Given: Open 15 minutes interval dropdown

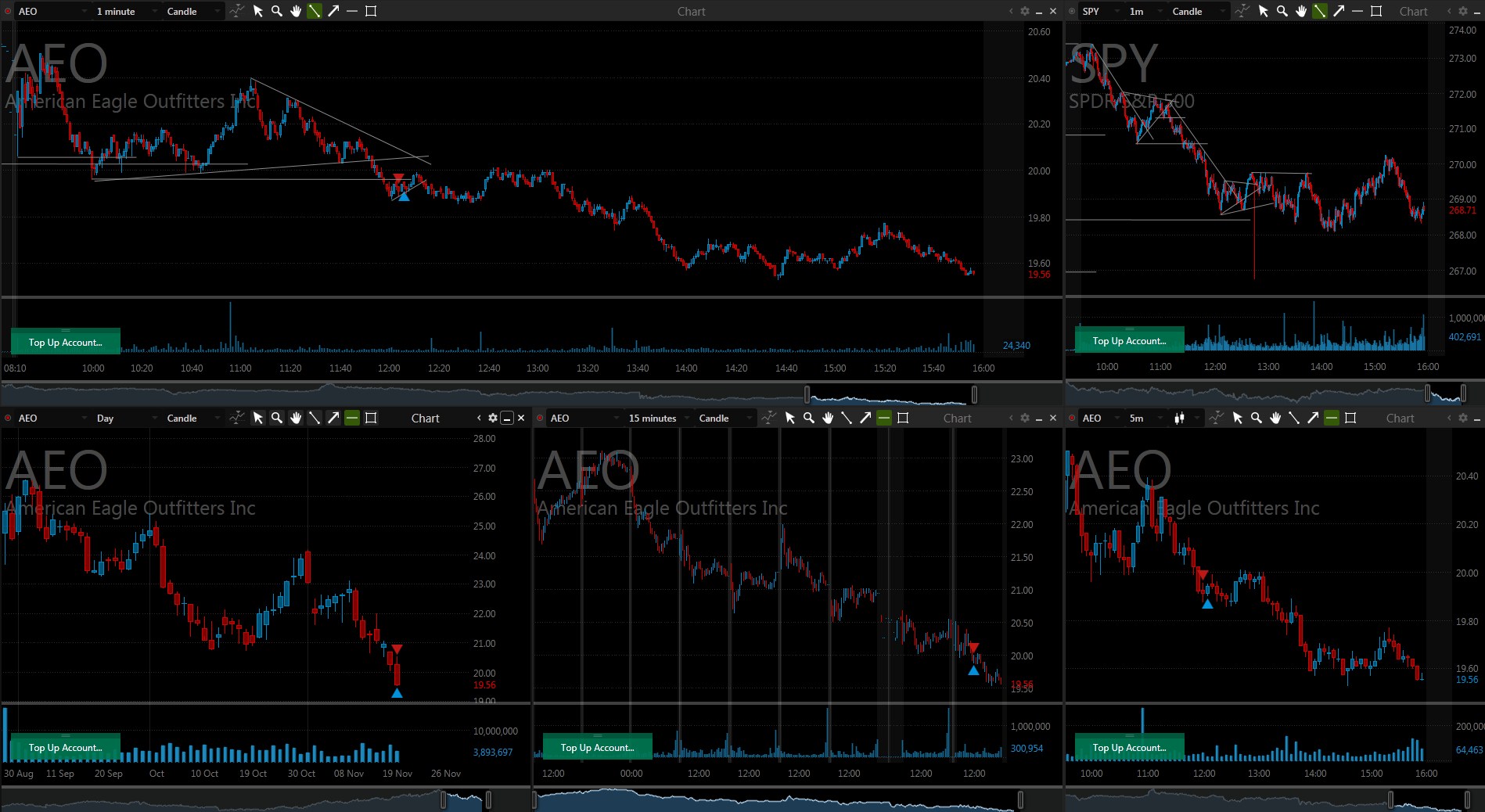Looking at the screenshot, I should click(657, 418).
